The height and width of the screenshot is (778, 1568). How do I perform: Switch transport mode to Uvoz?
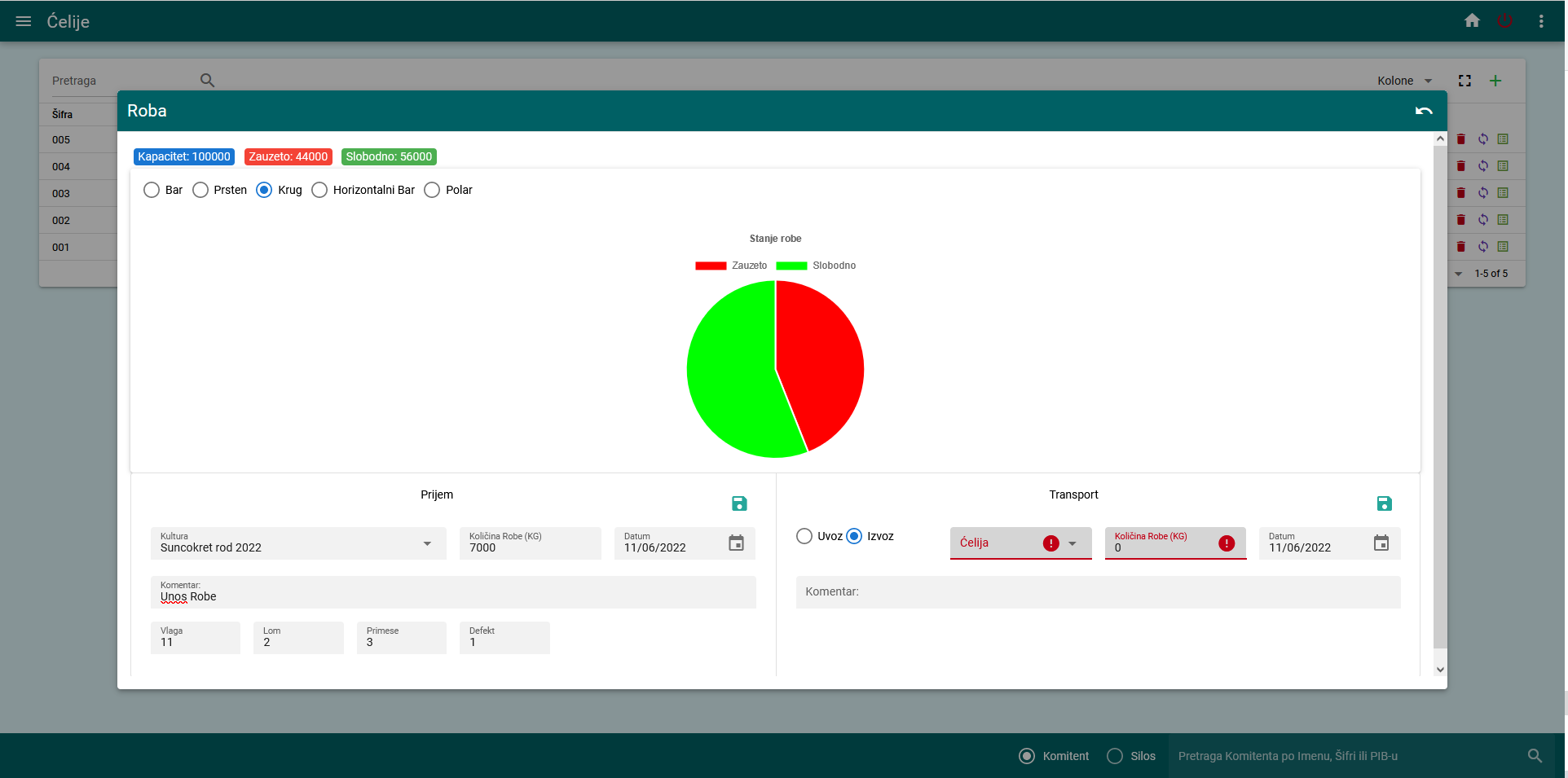coord(805,536)
